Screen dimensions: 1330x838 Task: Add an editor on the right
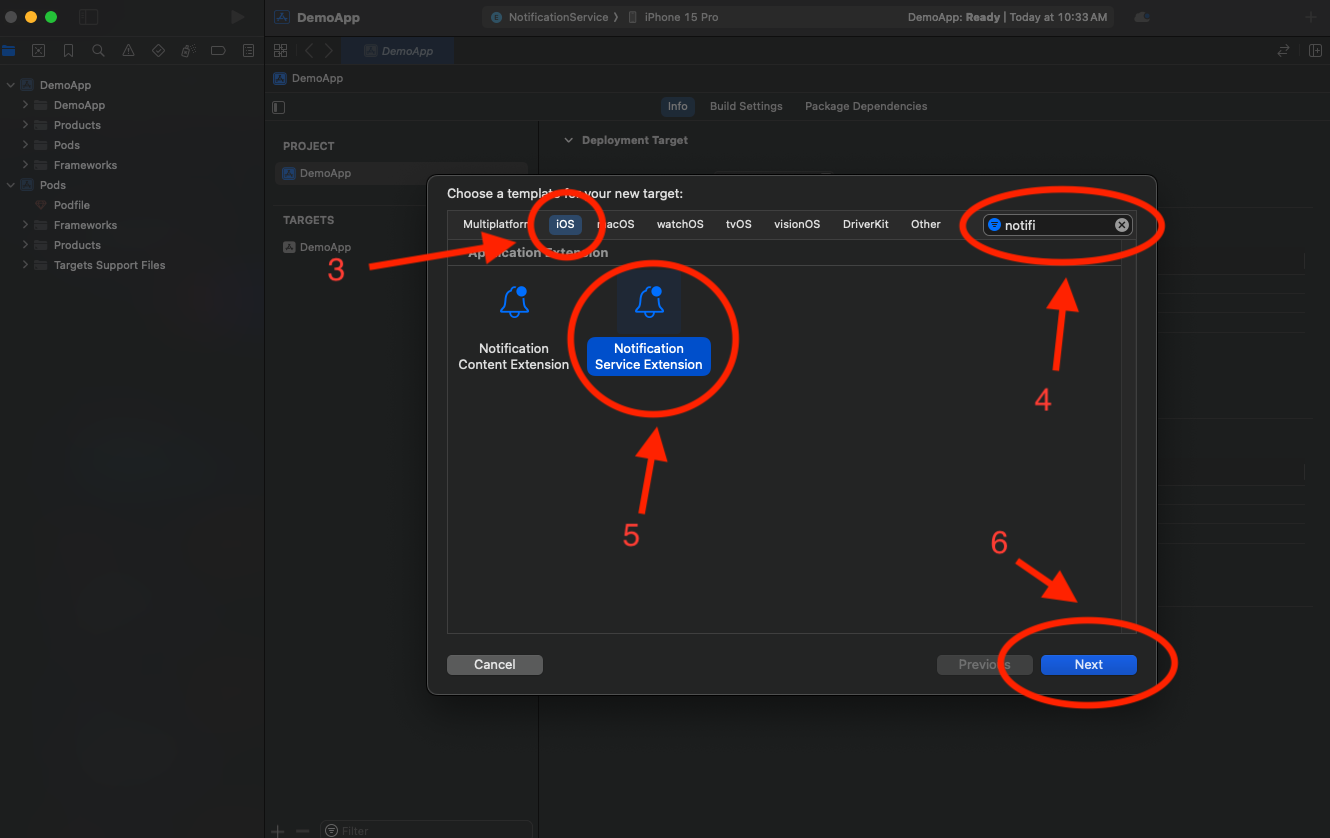click(1316, 51)
